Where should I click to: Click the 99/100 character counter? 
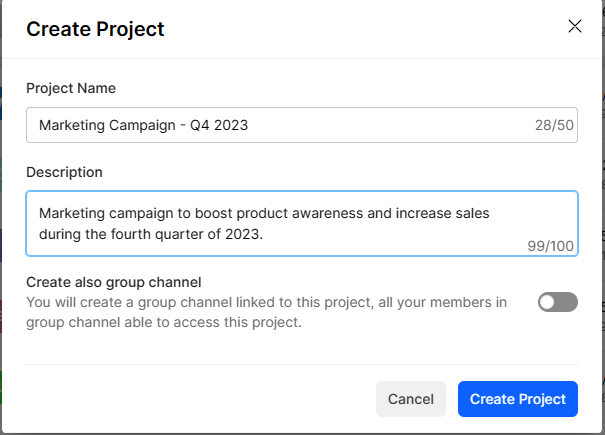point(552,245)
